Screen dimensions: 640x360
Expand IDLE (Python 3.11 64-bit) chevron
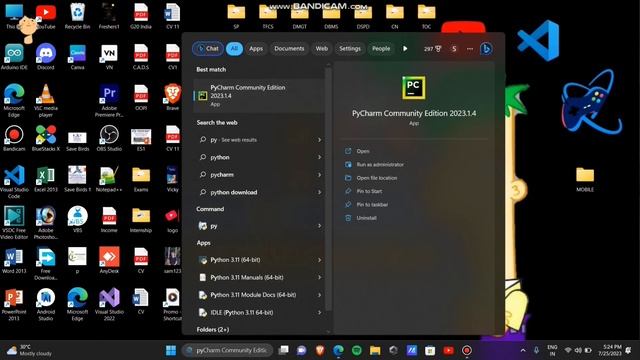tap(320, 313)
